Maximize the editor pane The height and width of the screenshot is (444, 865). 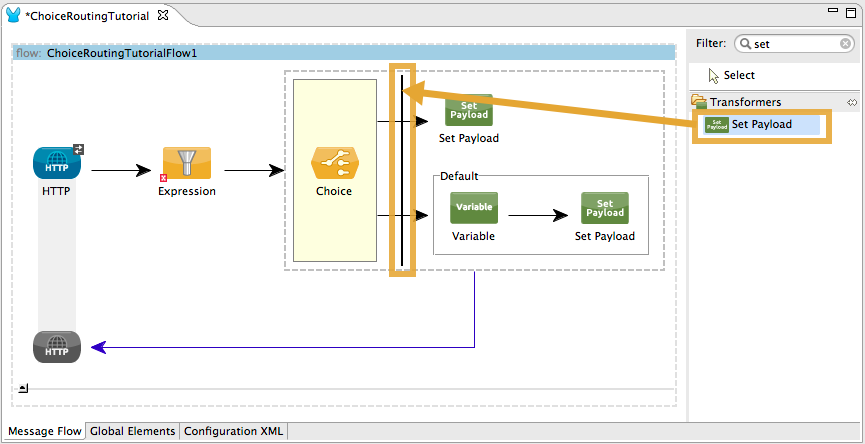point(852,10)
